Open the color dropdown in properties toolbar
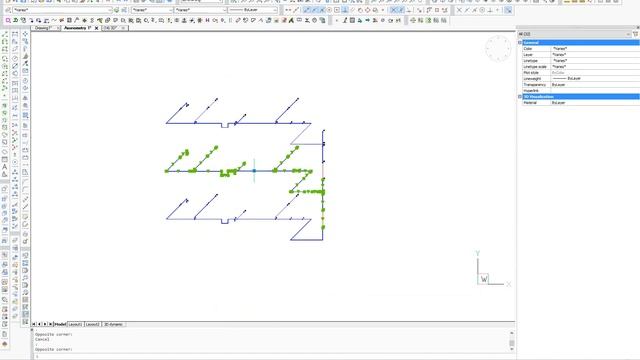The height and width of the screenshot is (360, 640). click(x=151, y=10)
